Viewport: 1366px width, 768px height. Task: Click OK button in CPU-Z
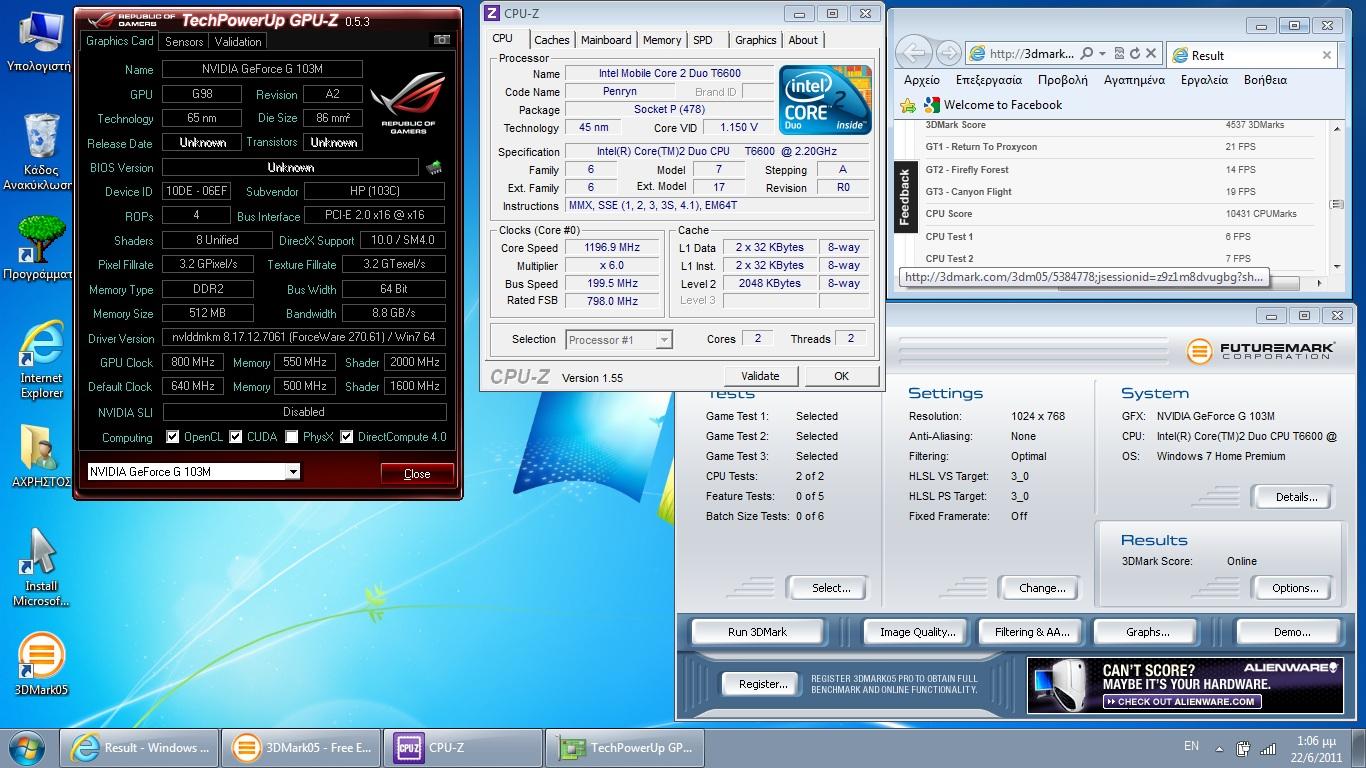(x=841, y=376)
